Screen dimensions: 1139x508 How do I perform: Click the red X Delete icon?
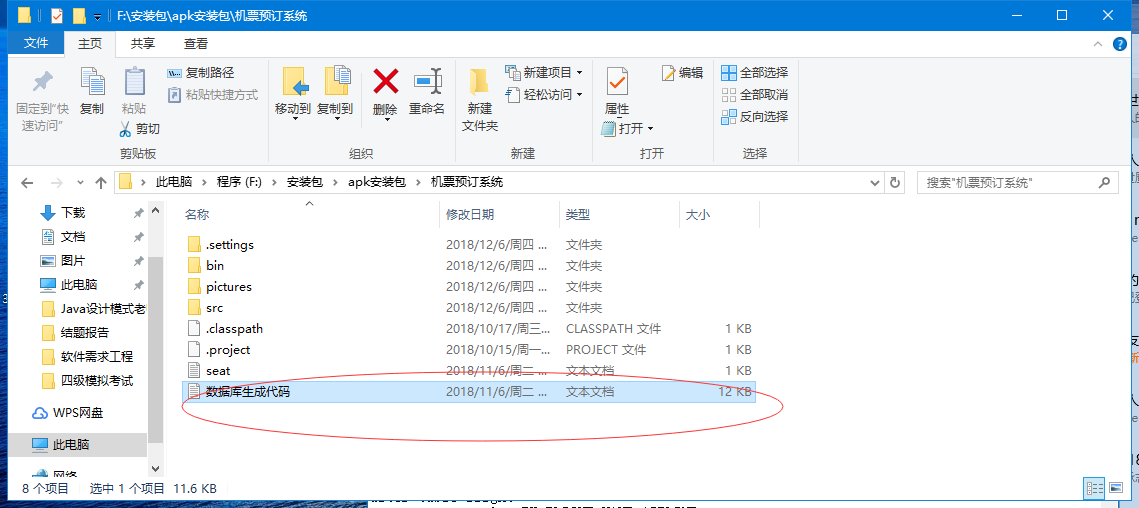385,81
